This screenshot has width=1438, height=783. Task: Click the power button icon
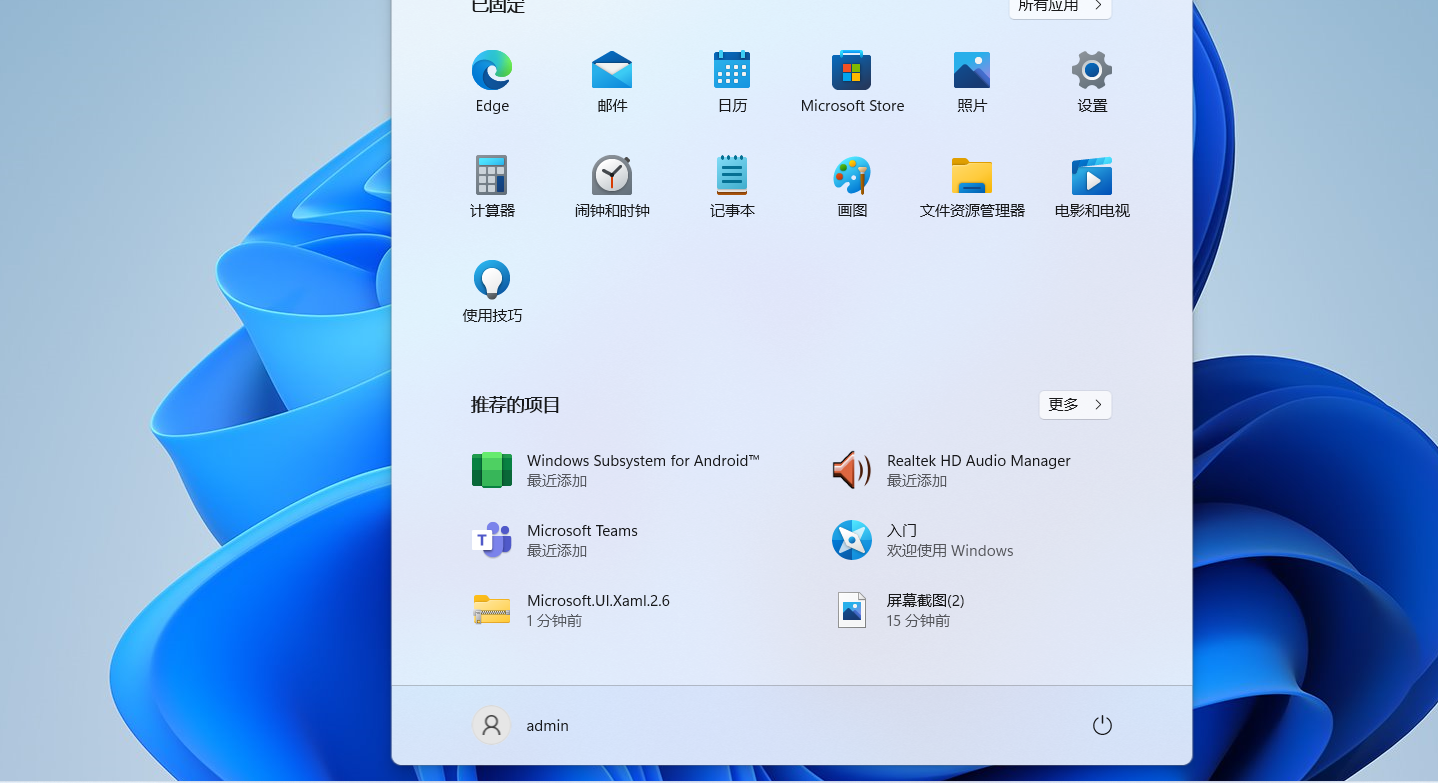coord(1102,726)
